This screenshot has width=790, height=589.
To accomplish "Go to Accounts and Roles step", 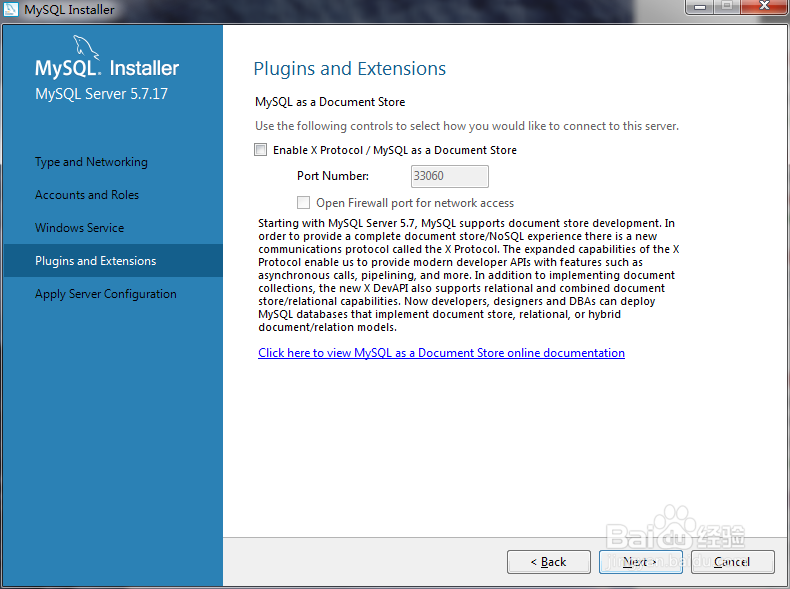I will coord(87,194).
